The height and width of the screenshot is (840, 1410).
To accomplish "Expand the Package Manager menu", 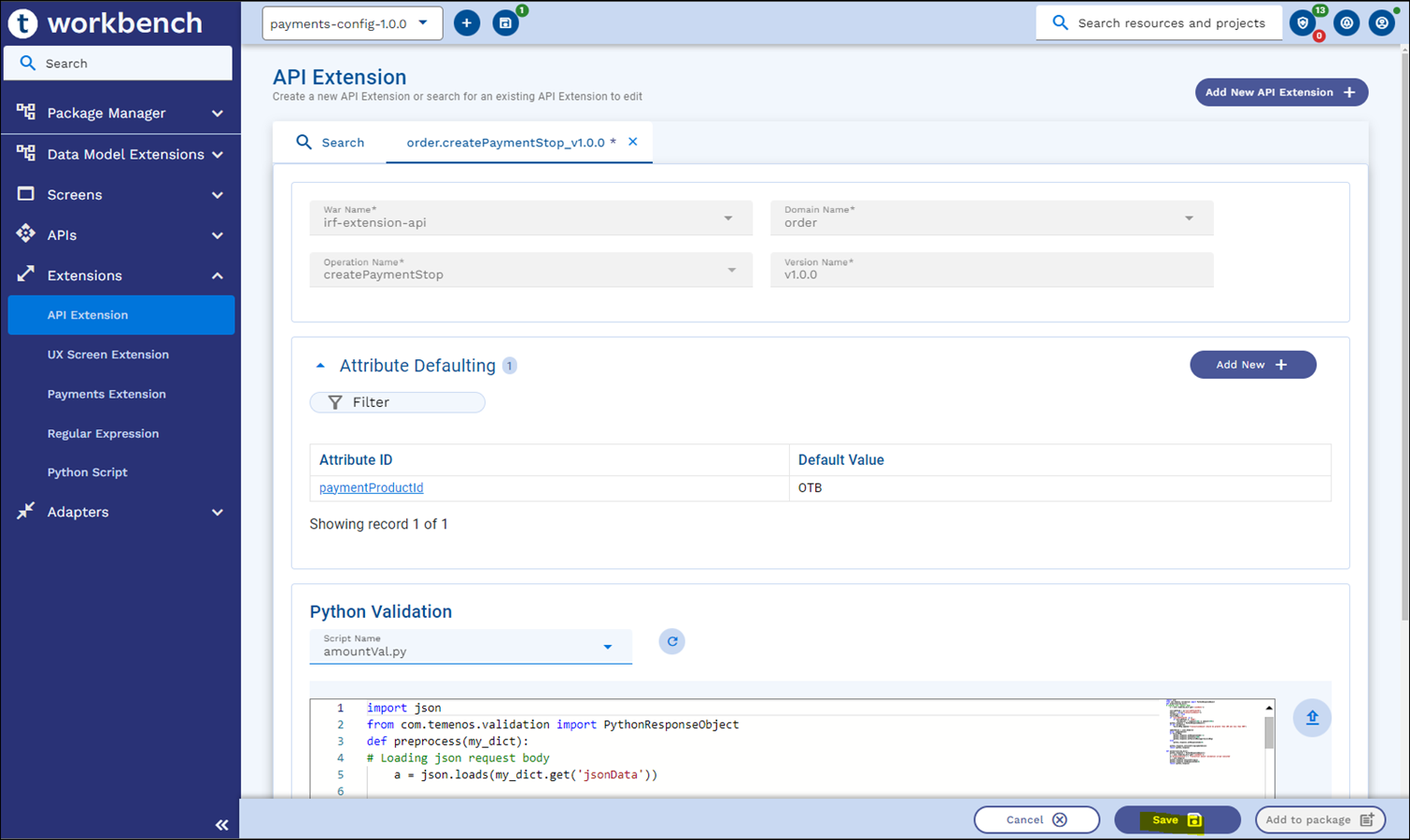I will (x=120, y=113).
